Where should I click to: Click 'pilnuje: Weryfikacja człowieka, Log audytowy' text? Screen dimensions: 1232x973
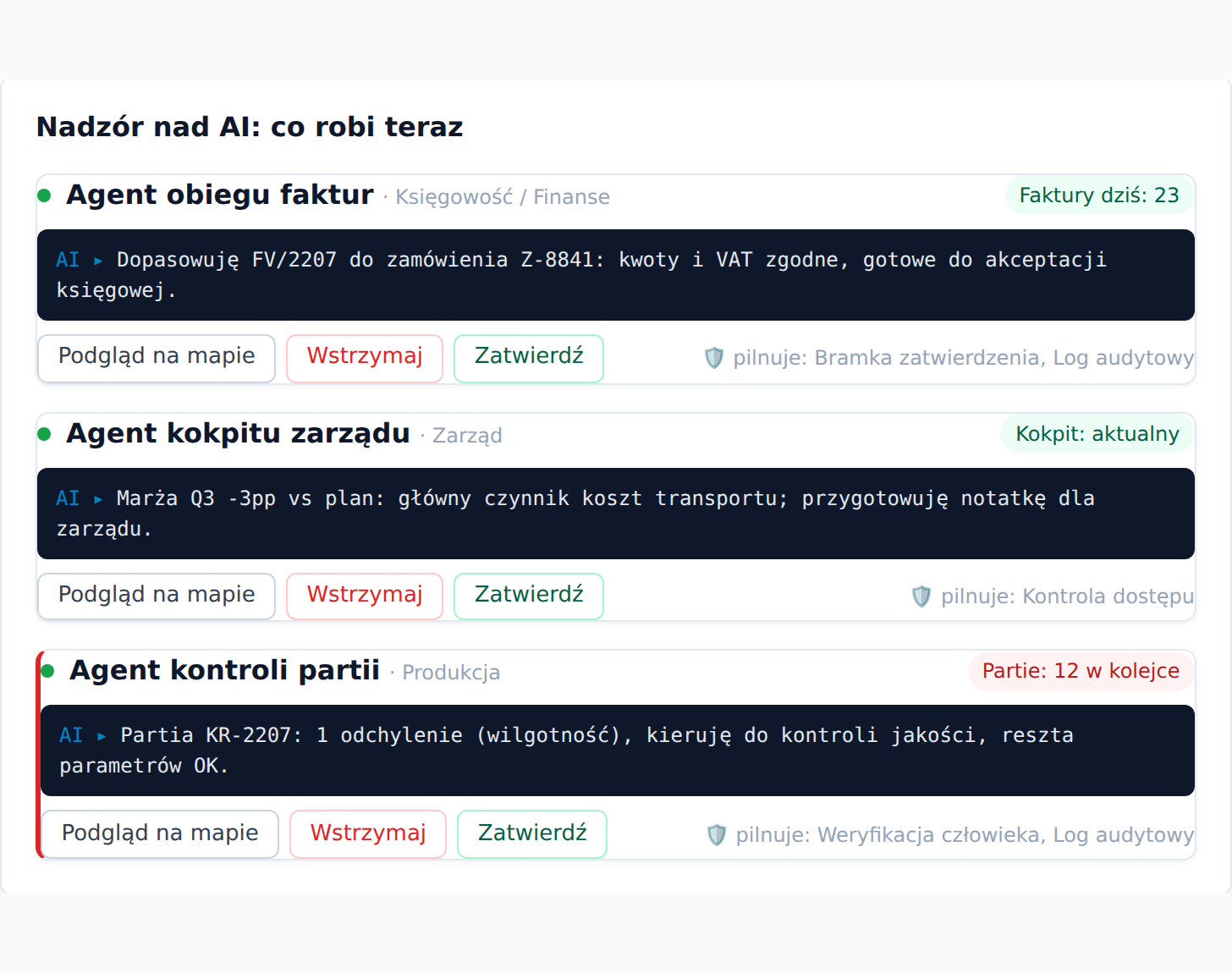point(965,835)
